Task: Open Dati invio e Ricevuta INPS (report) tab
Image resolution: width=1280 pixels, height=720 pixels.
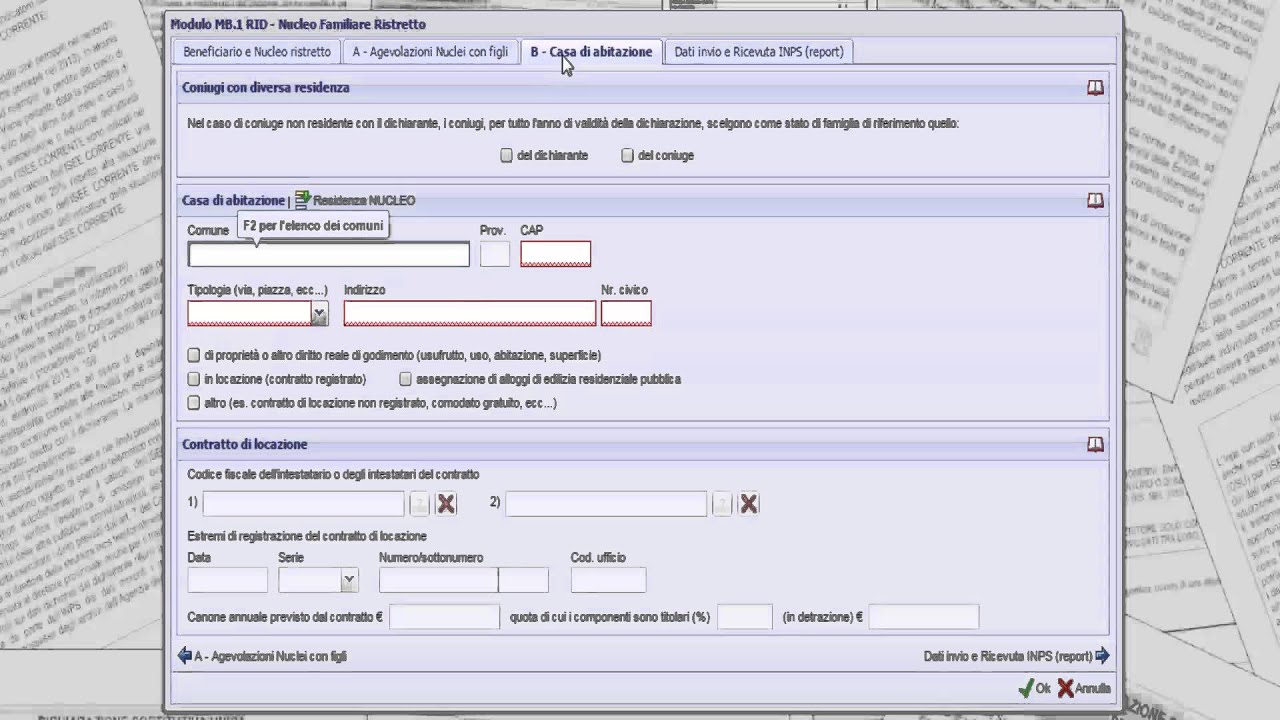Action: pyautogui.click(x=759, y=52)
